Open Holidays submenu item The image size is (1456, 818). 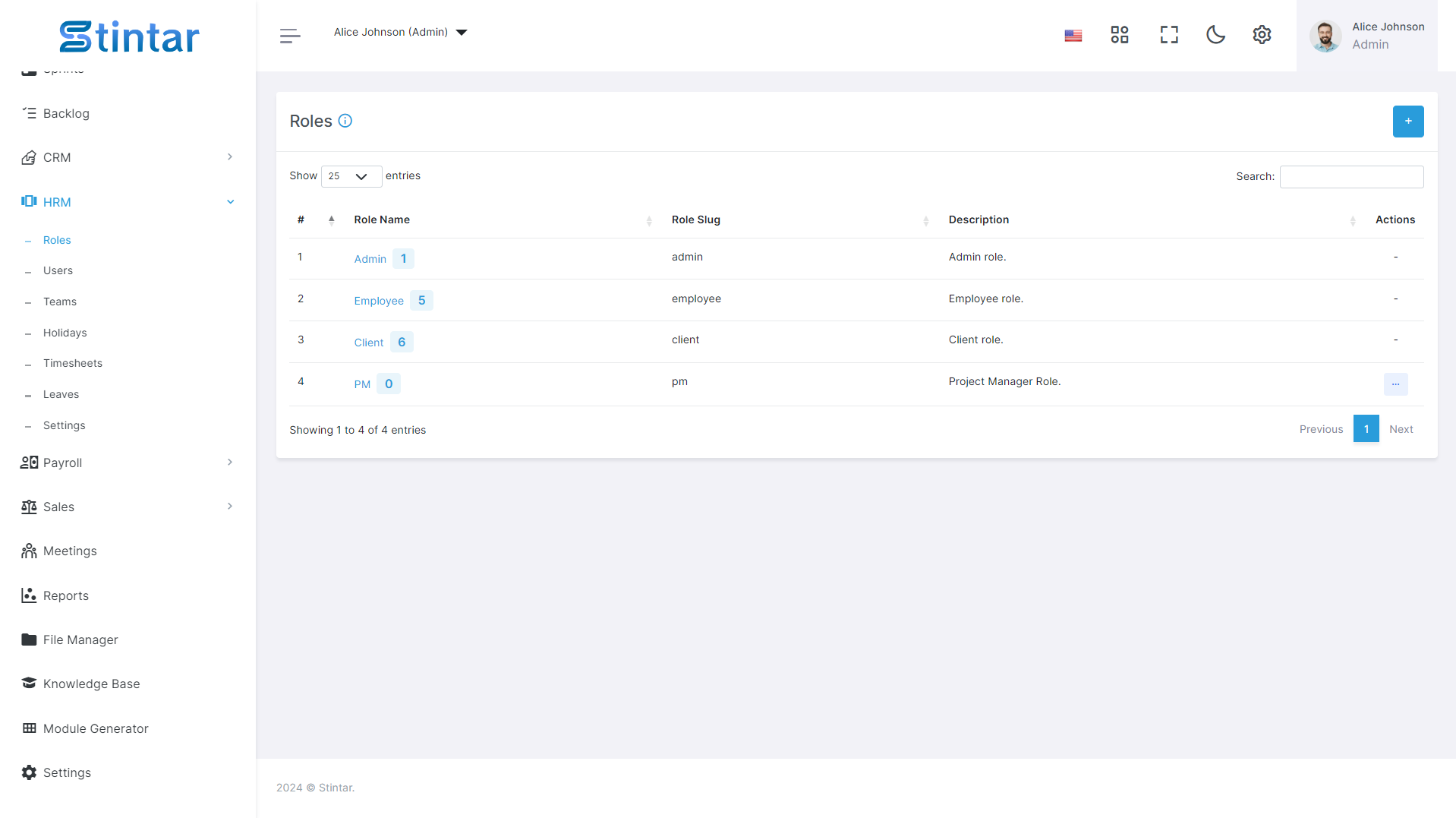click(65, 333)
